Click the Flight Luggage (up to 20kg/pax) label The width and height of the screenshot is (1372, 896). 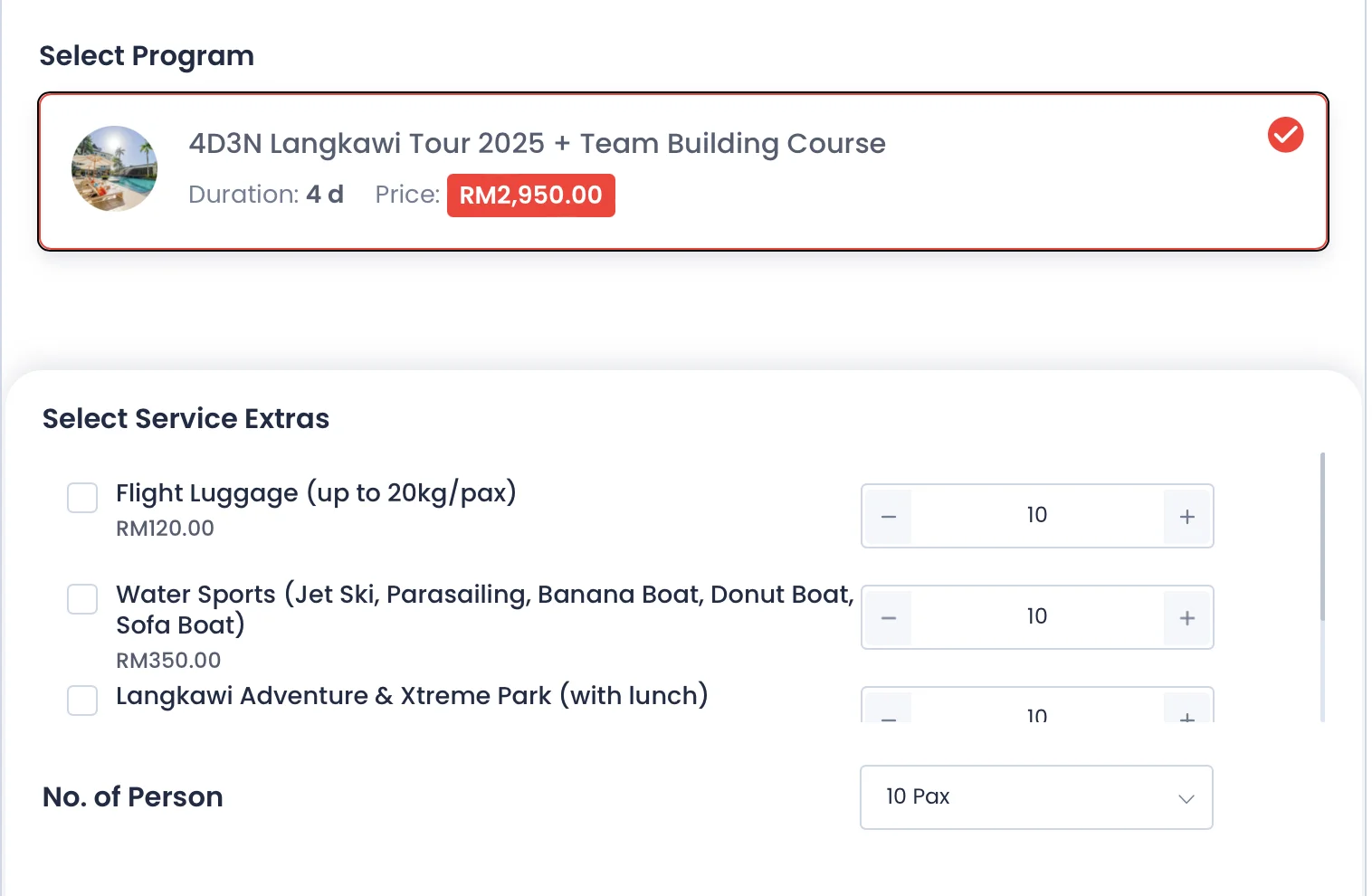point(316,493)
